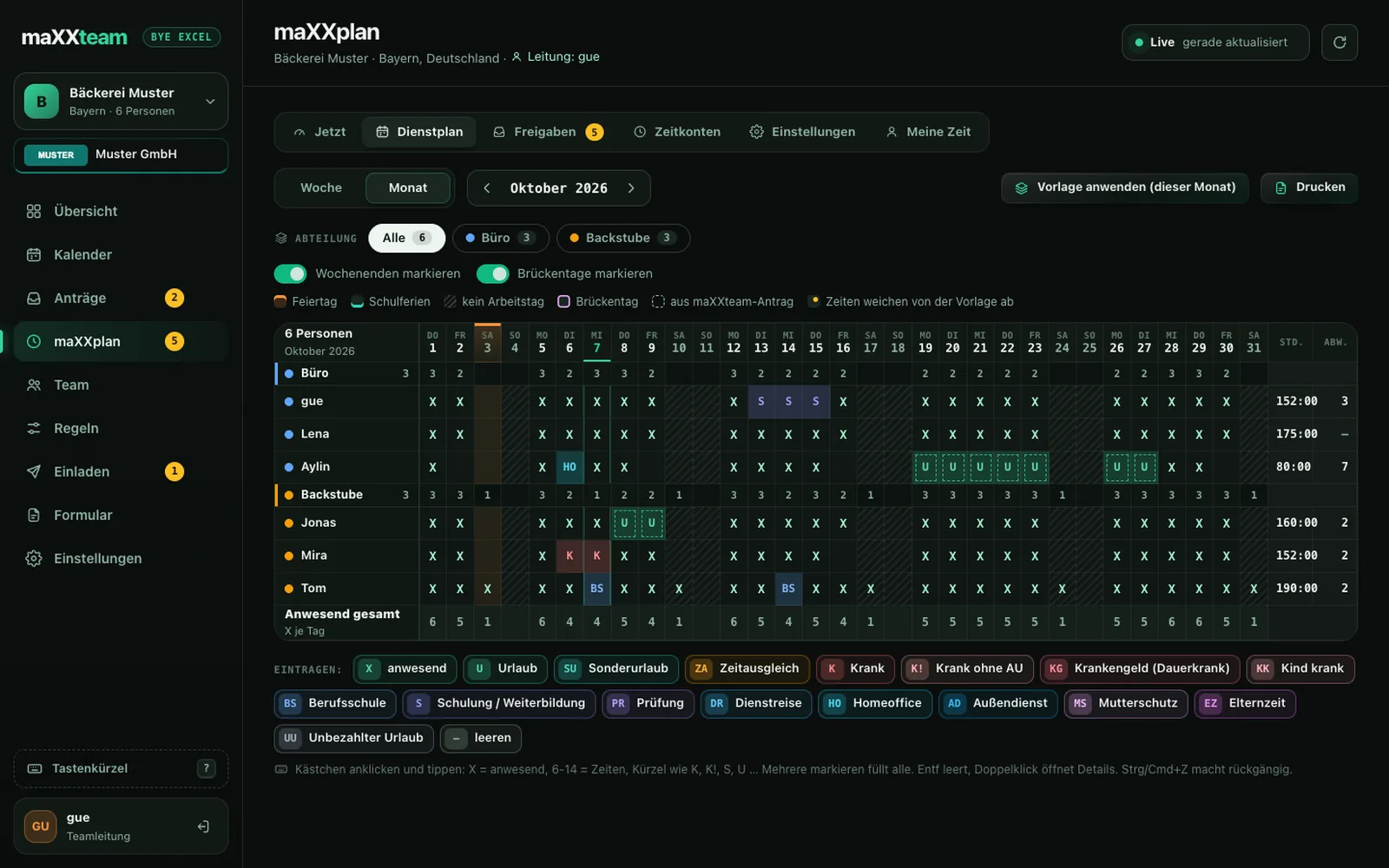Open the Jetzt tab
The width and height of the screenshot is (1389, 868).
pyautogui.click(x=319, y=132)
